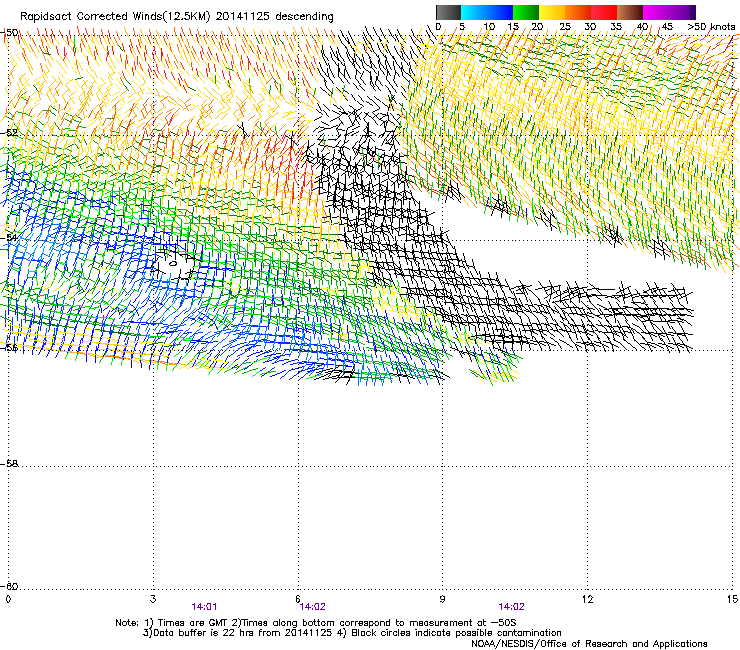Click the 15 longitude axis label

pyautogui.click(x=732, y=599)
